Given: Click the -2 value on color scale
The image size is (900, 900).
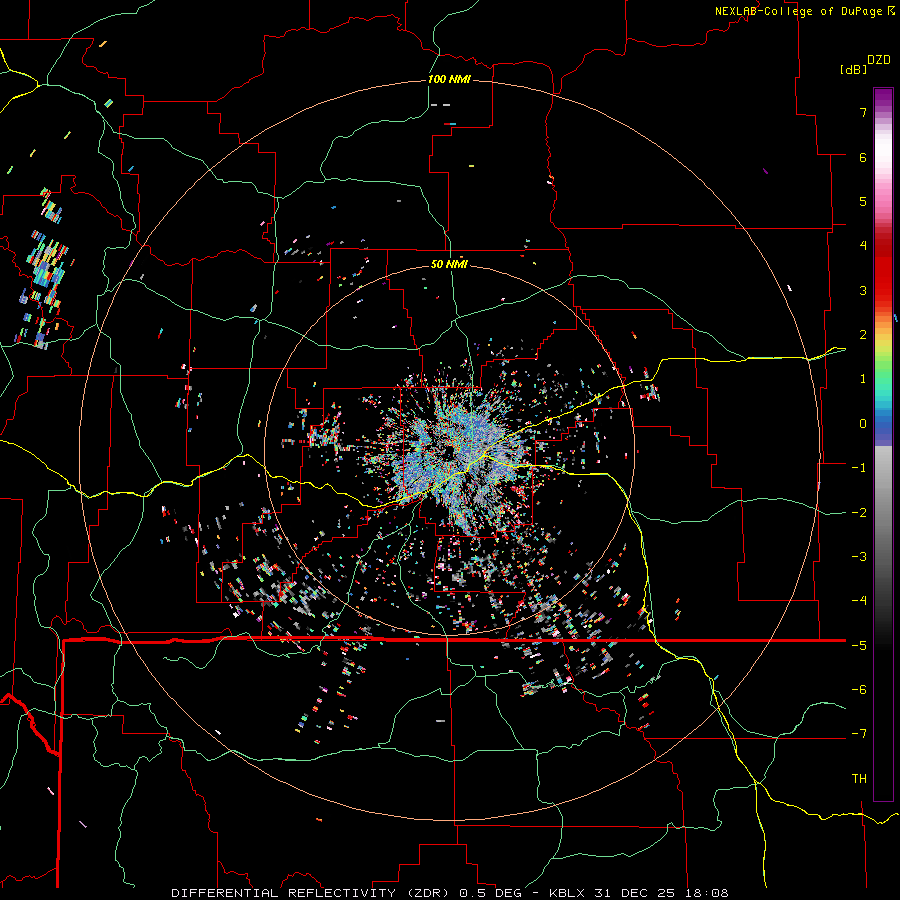Looking at the screenshot, I should coord(859,513).
